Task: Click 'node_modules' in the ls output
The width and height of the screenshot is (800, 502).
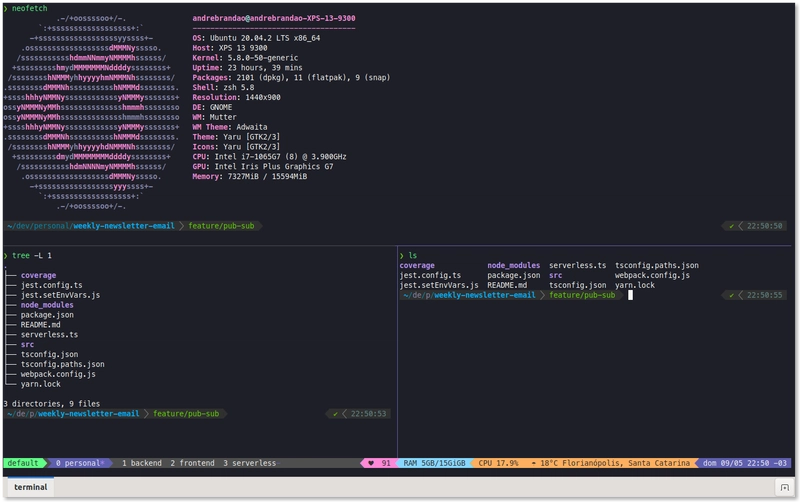Action: [x=513, y=265]
